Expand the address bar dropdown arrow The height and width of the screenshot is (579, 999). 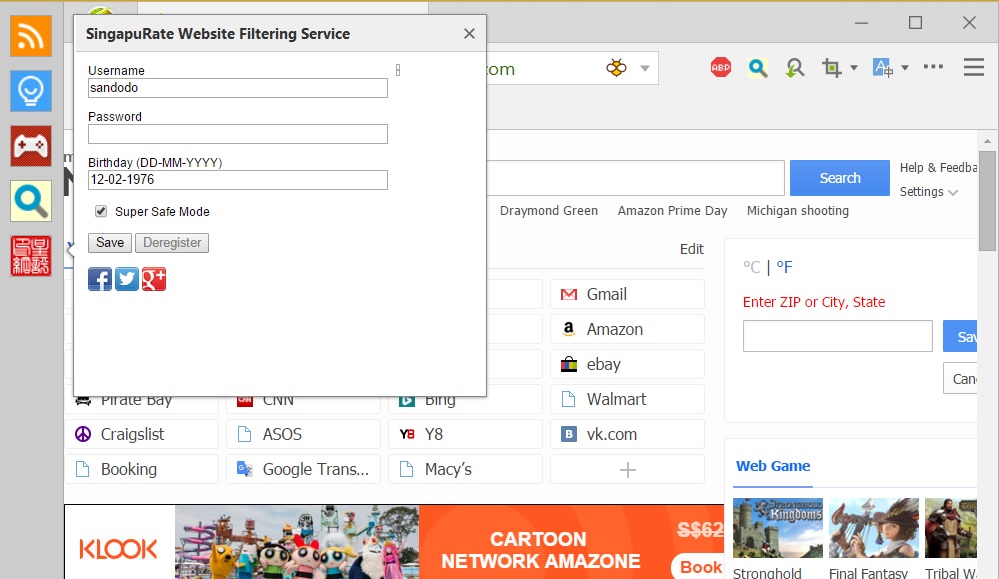pyautogui.click(x=645, y=68)
